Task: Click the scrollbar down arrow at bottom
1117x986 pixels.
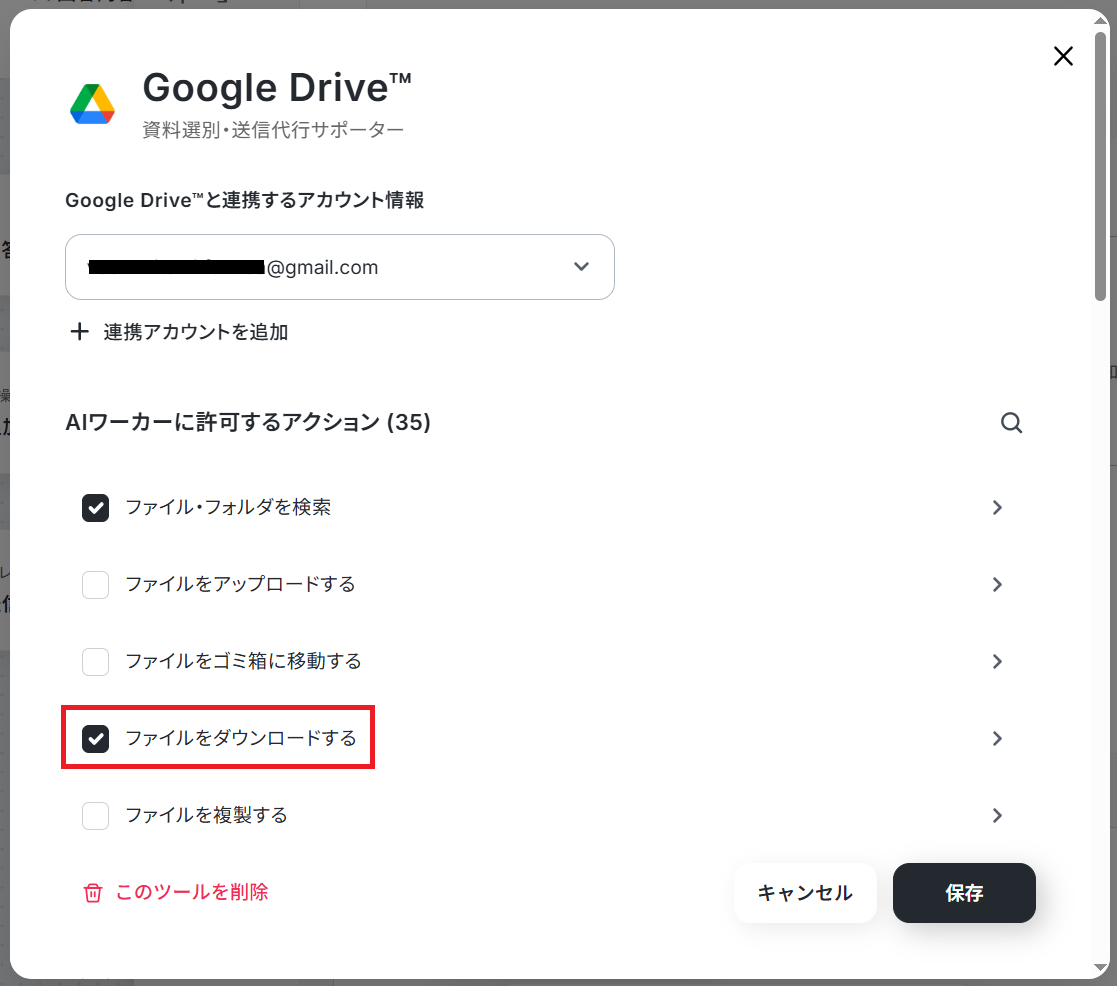Action: [x=1101, y=967]
